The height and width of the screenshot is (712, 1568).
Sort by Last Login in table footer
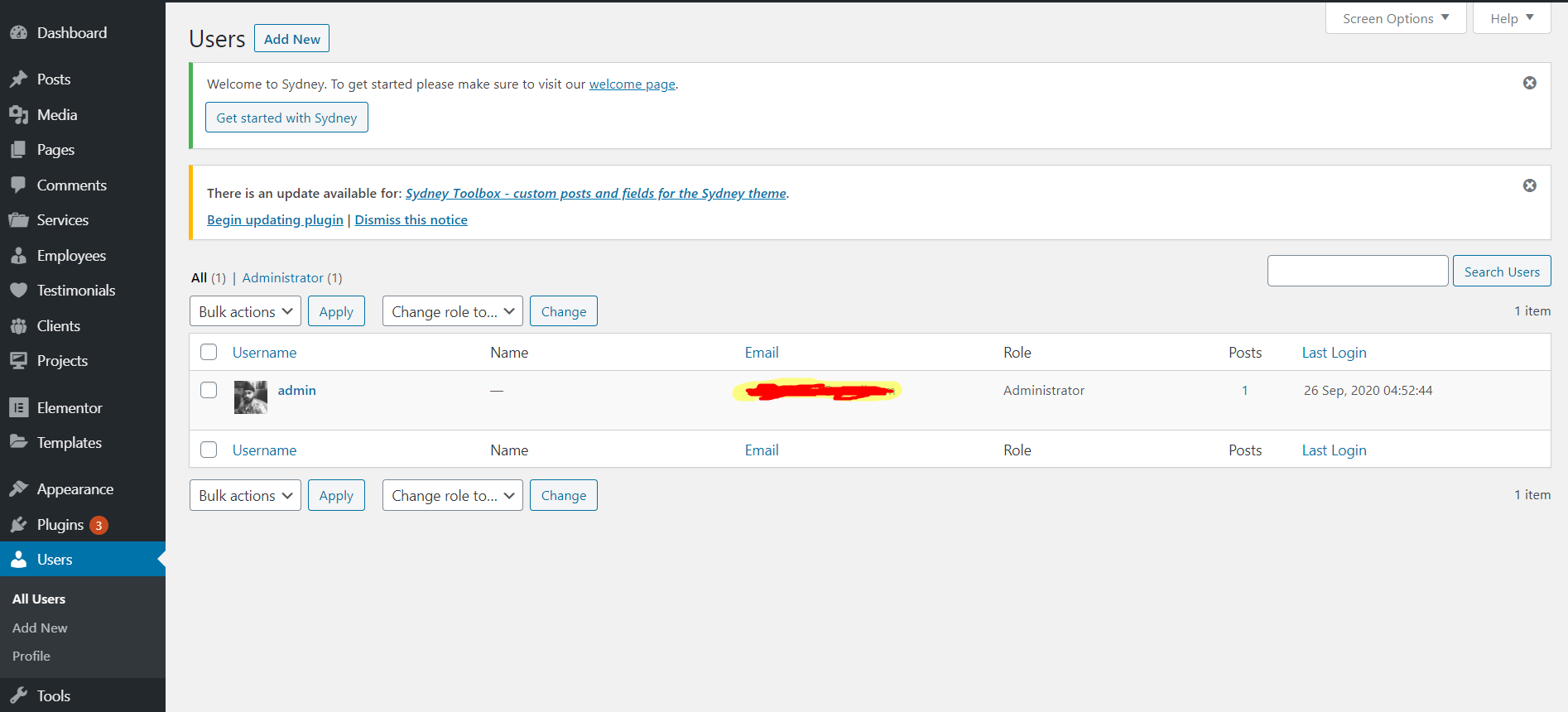pos(1335,450)
